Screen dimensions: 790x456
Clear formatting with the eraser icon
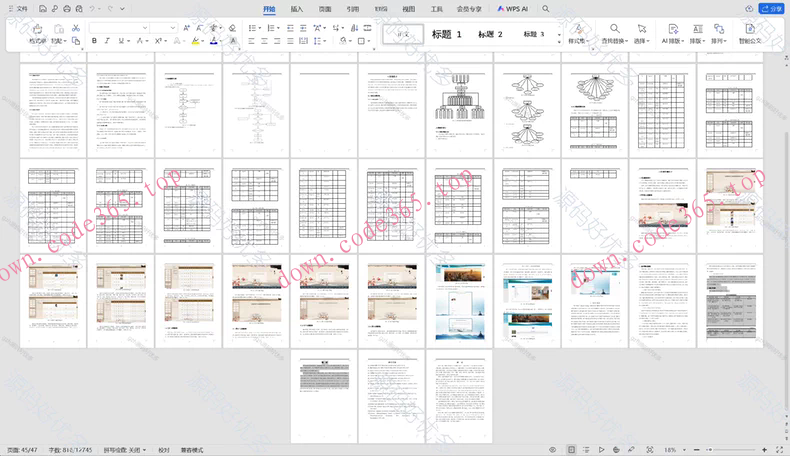(x=232, y=28)
